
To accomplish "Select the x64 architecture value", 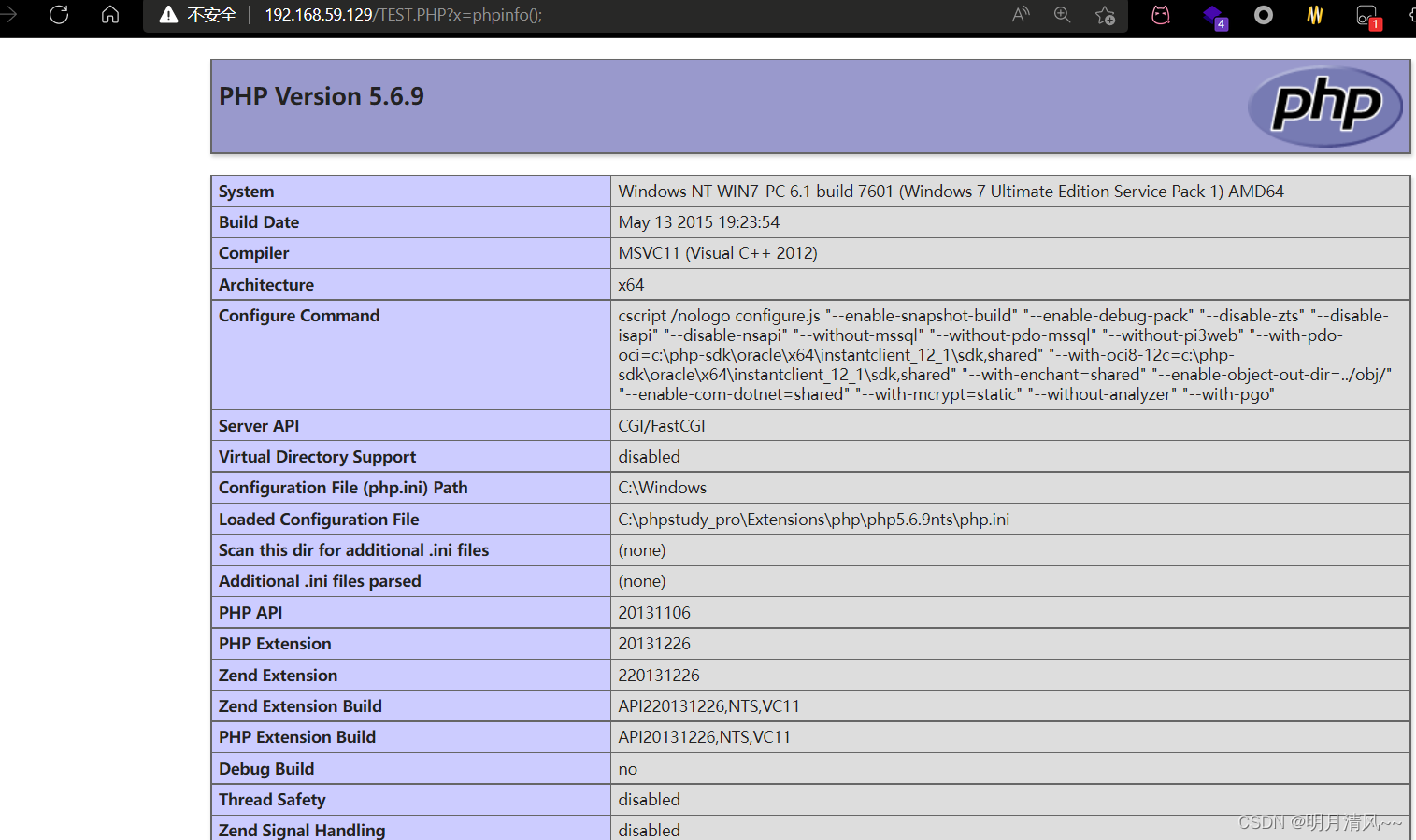I will click(x=631, y=285).
